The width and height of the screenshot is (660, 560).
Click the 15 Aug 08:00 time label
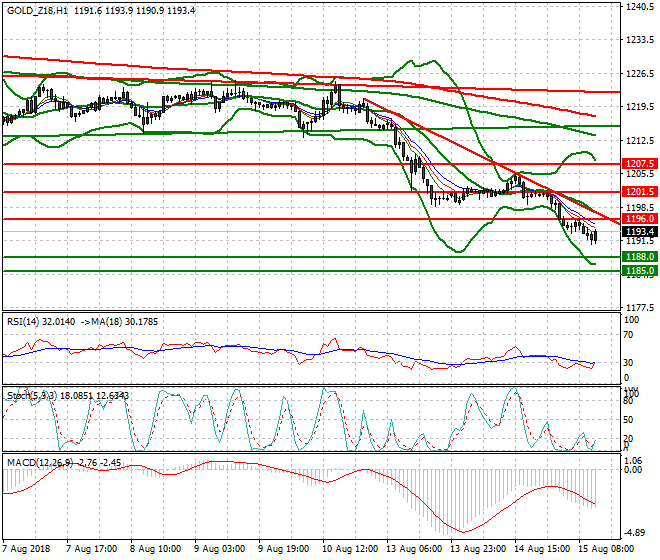click(x=606, y=549)
